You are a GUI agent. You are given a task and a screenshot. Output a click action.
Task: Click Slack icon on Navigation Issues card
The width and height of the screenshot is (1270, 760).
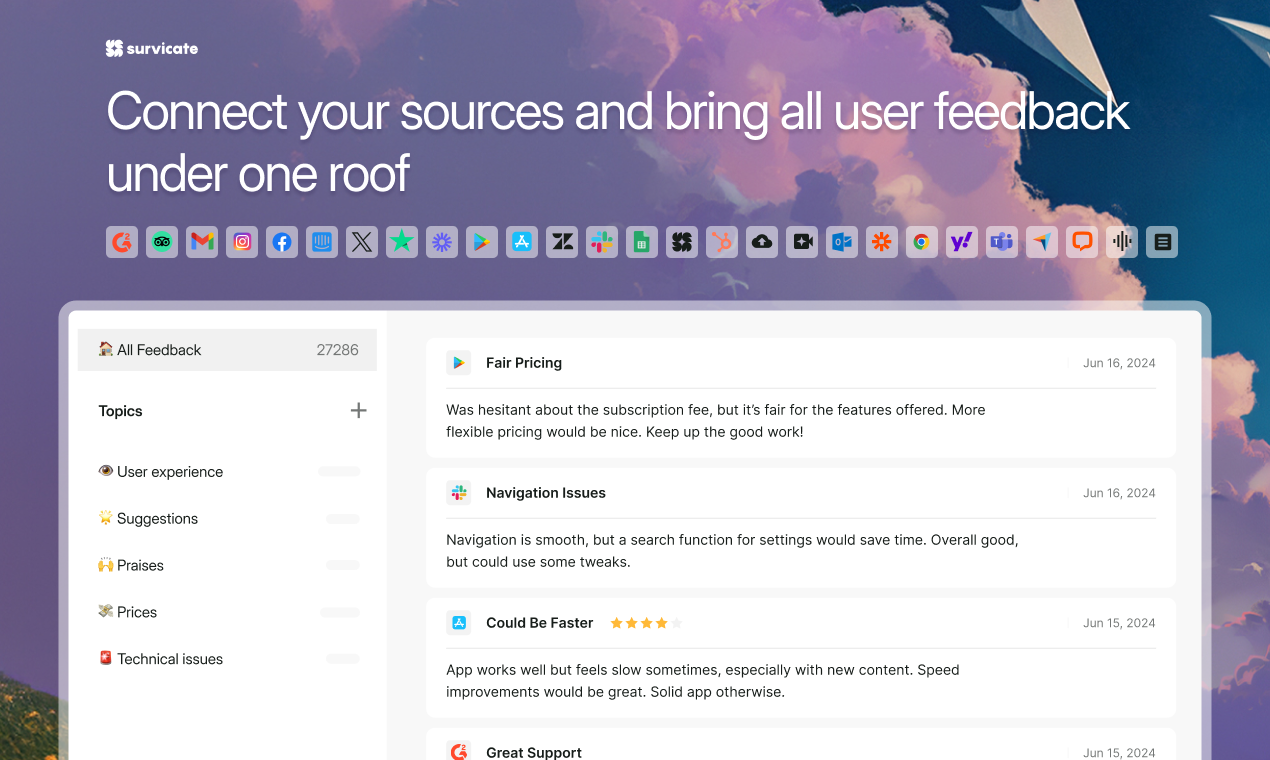(459, 493)
